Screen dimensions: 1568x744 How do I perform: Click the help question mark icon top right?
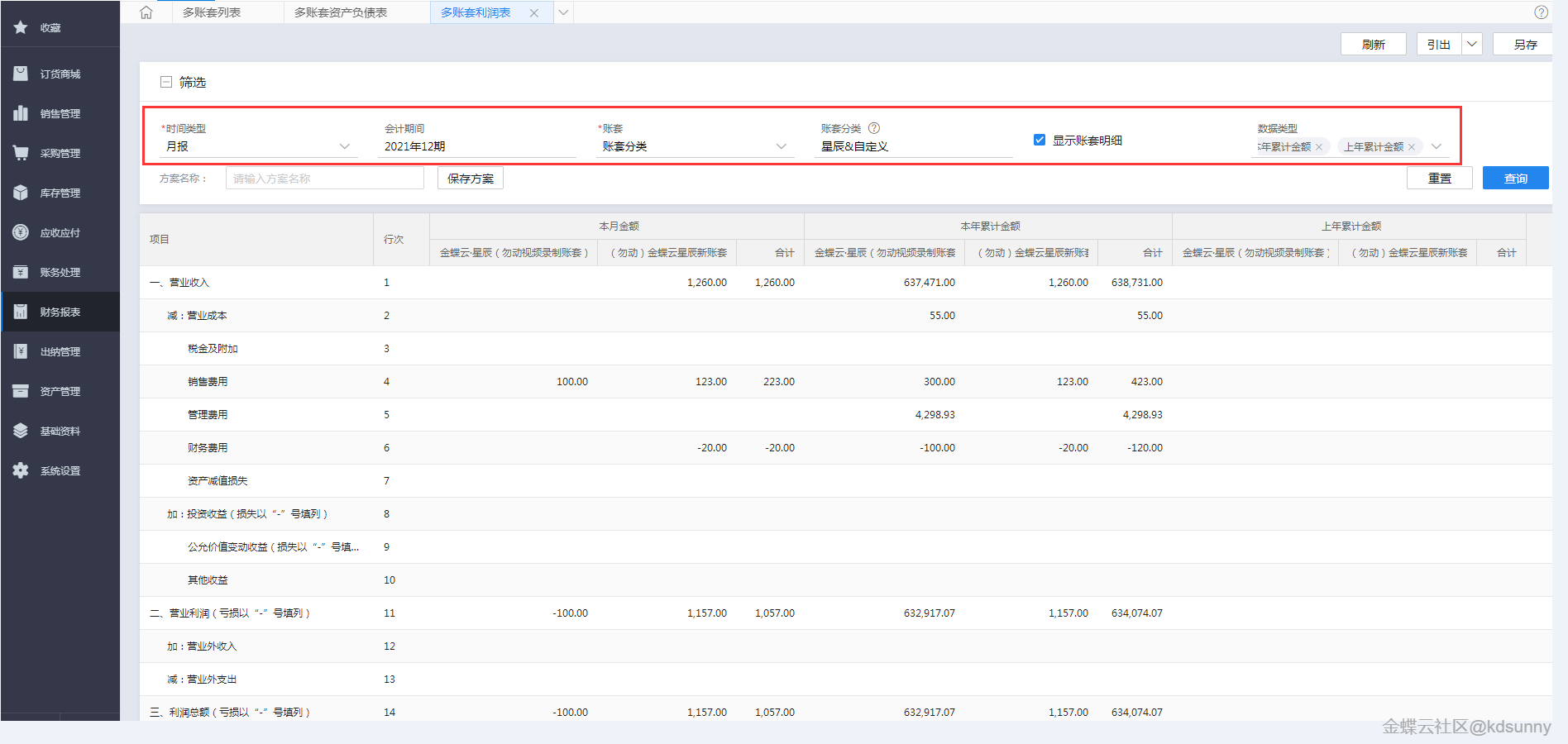(1541, 12)
